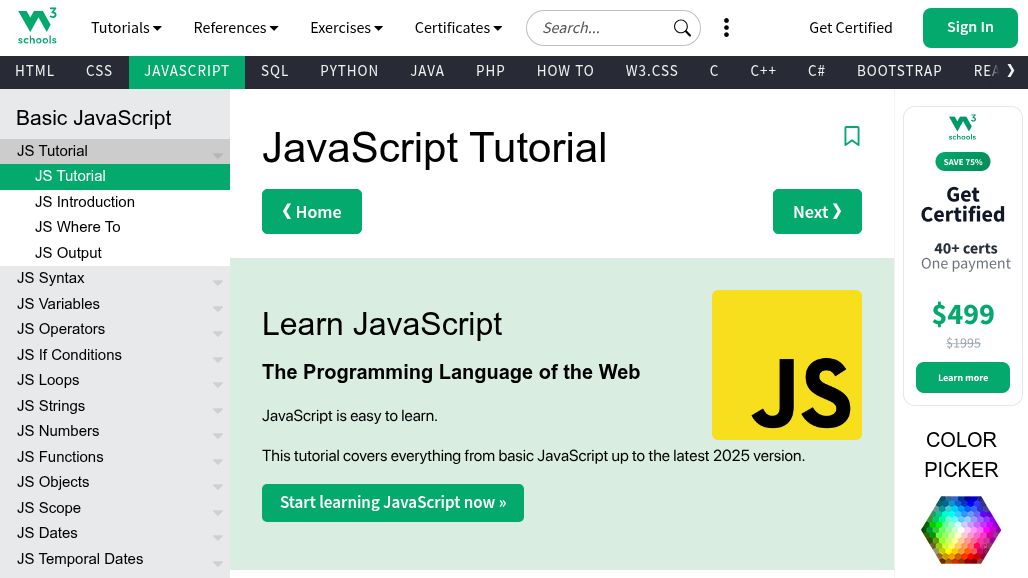Click the W3Schools logo in the ad card
This screenshot has height=578, width=1028.
pyautogui.click(x=962, y=127)
